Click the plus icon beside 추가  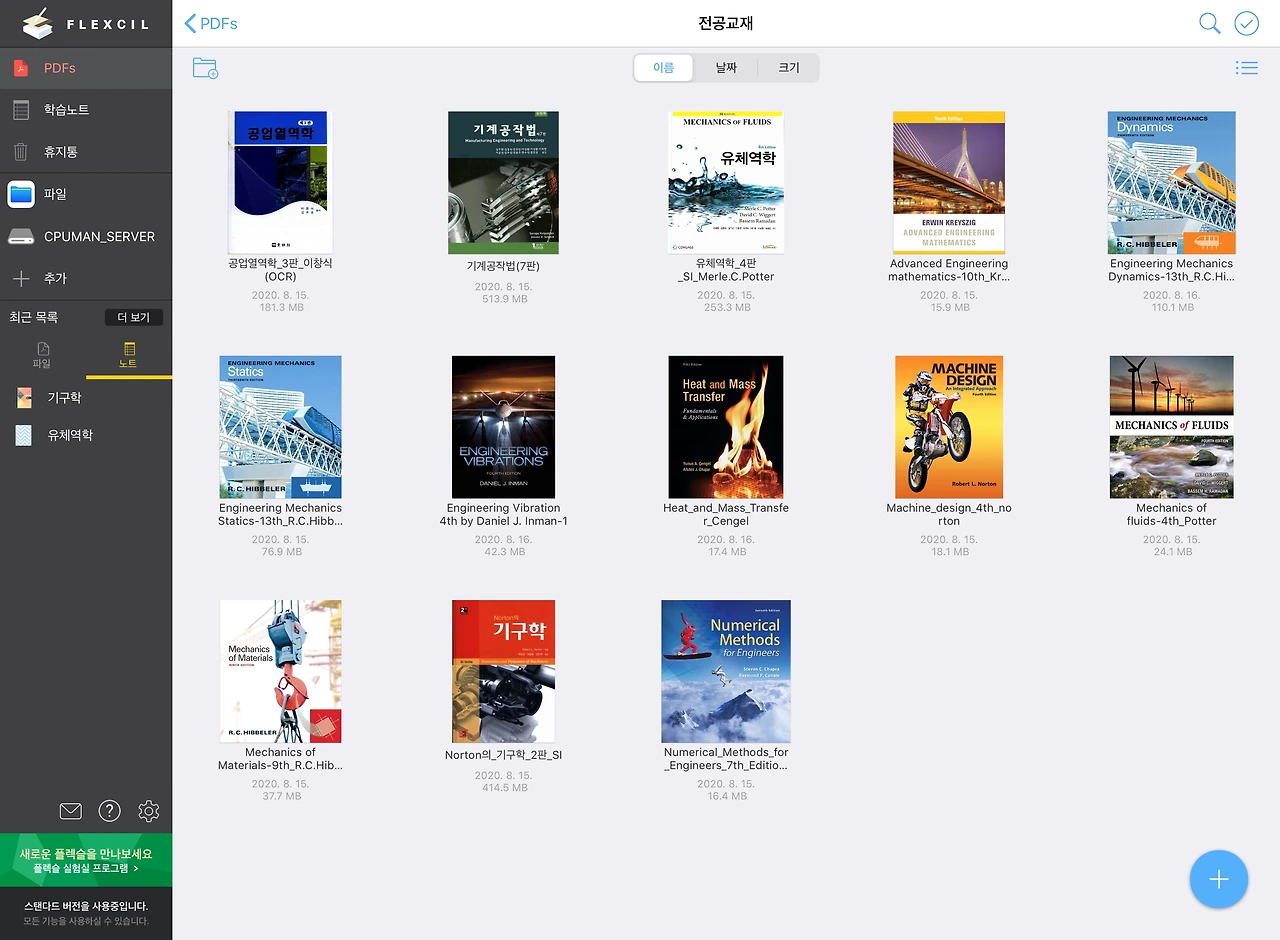(x=21, y=279)
